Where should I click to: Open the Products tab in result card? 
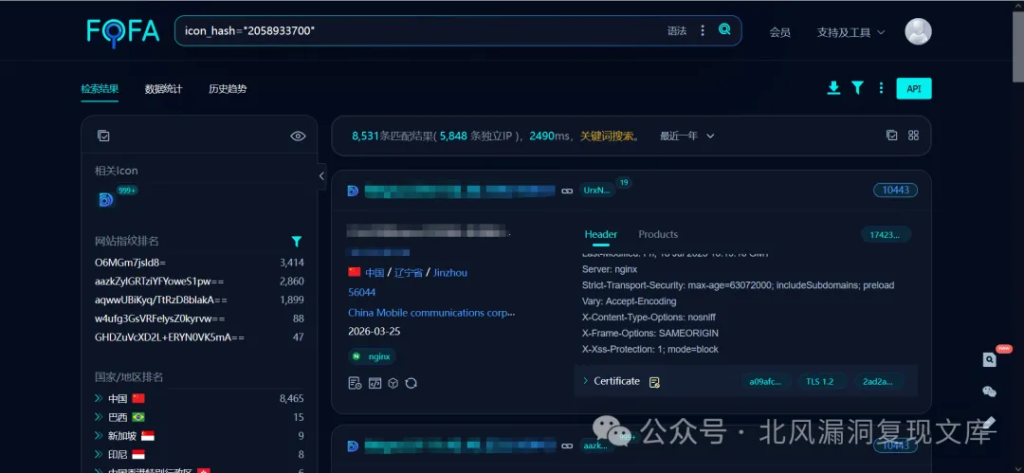coord(658,234)
